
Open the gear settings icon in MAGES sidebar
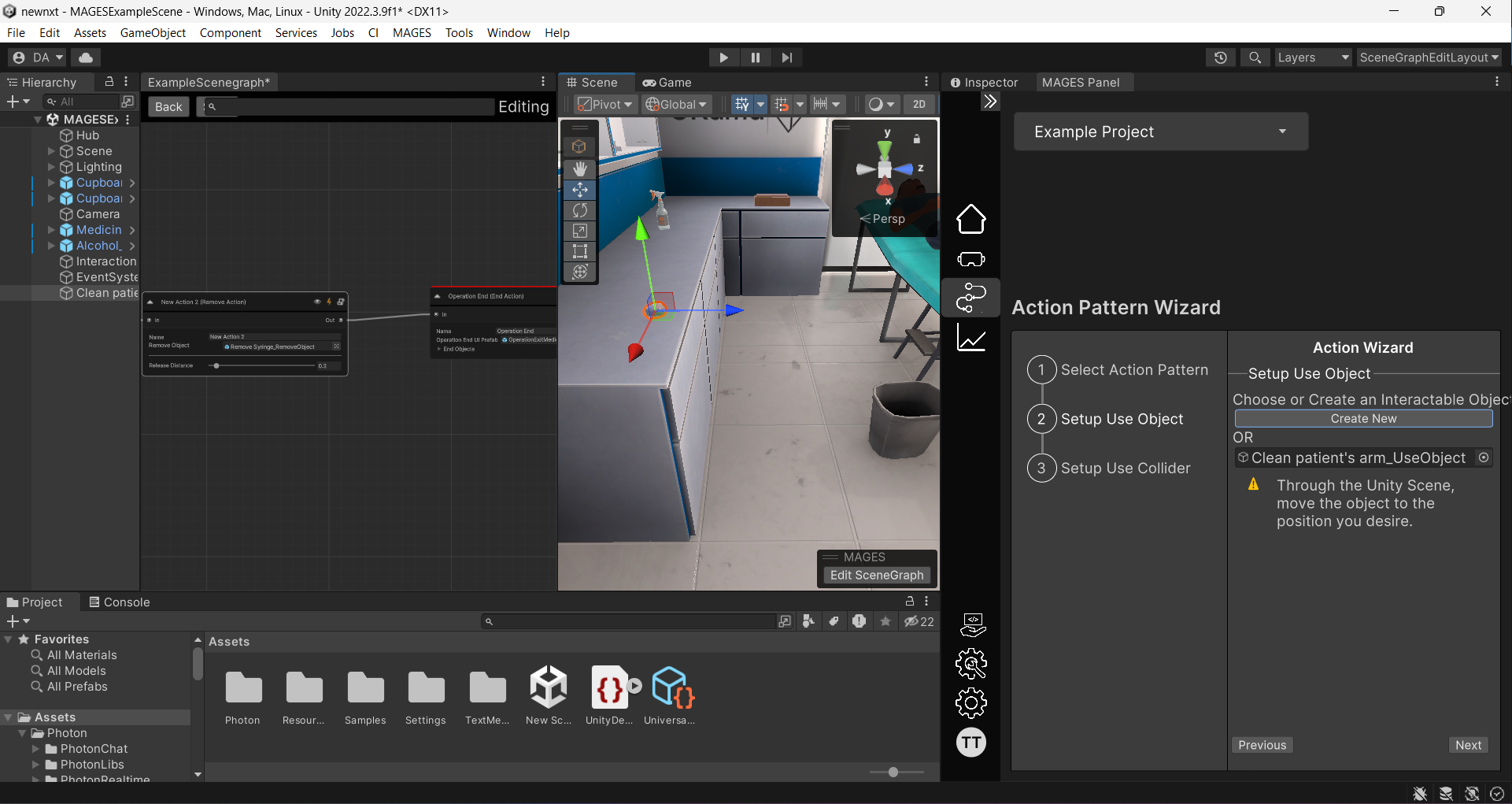[x=971, y=702]
